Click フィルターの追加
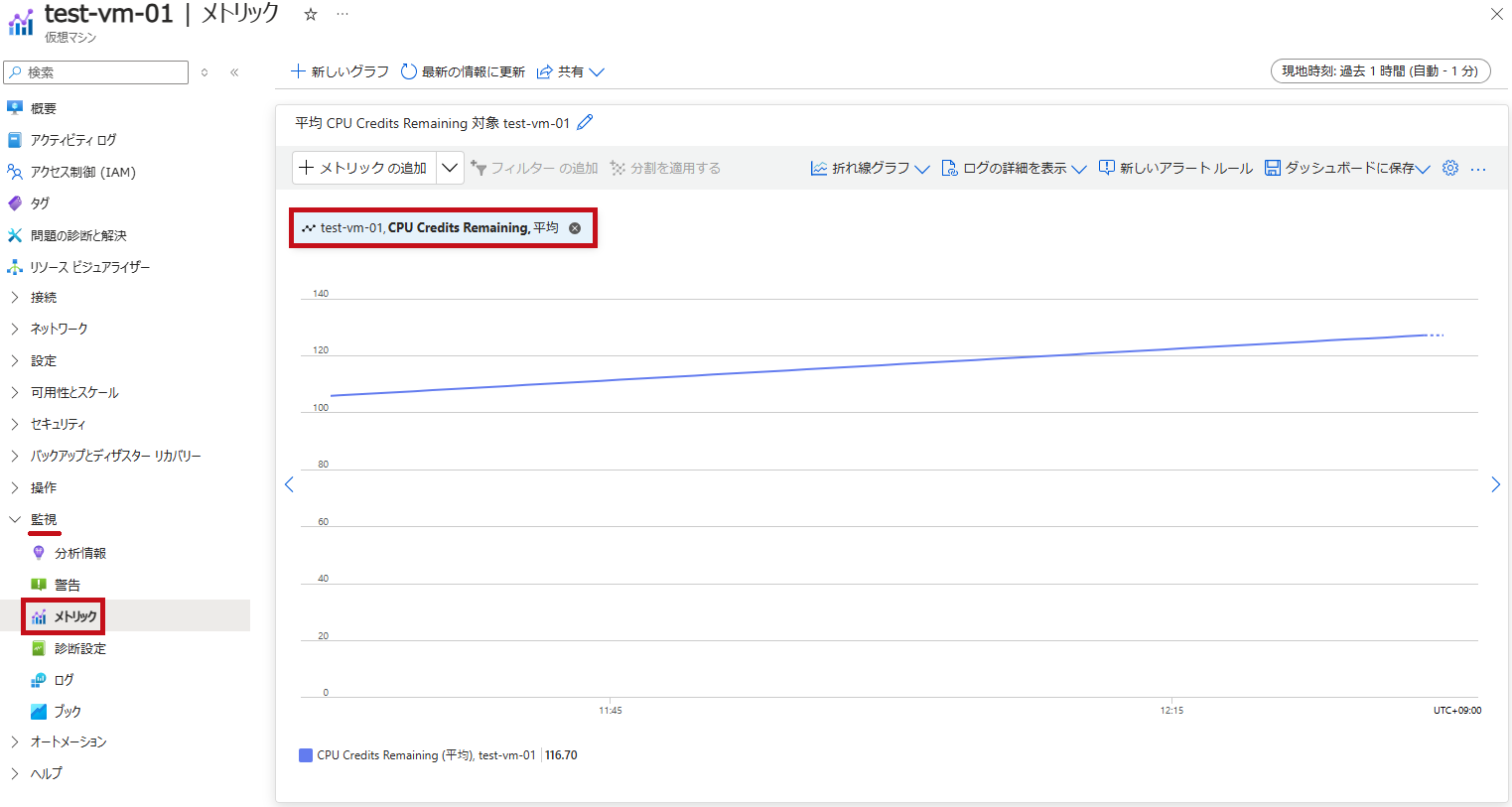 pos(534,168)
